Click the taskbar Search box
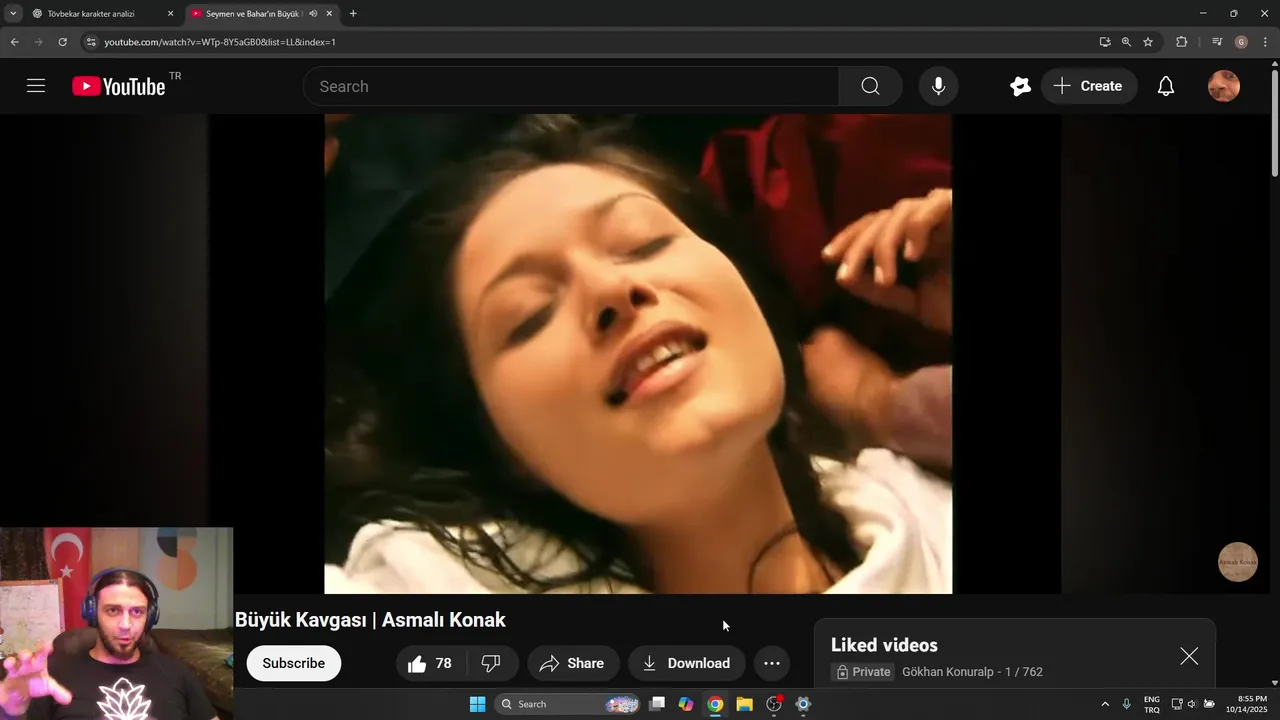The height and width of the screenshot is (720, 1280). click(x=567, y=704)
